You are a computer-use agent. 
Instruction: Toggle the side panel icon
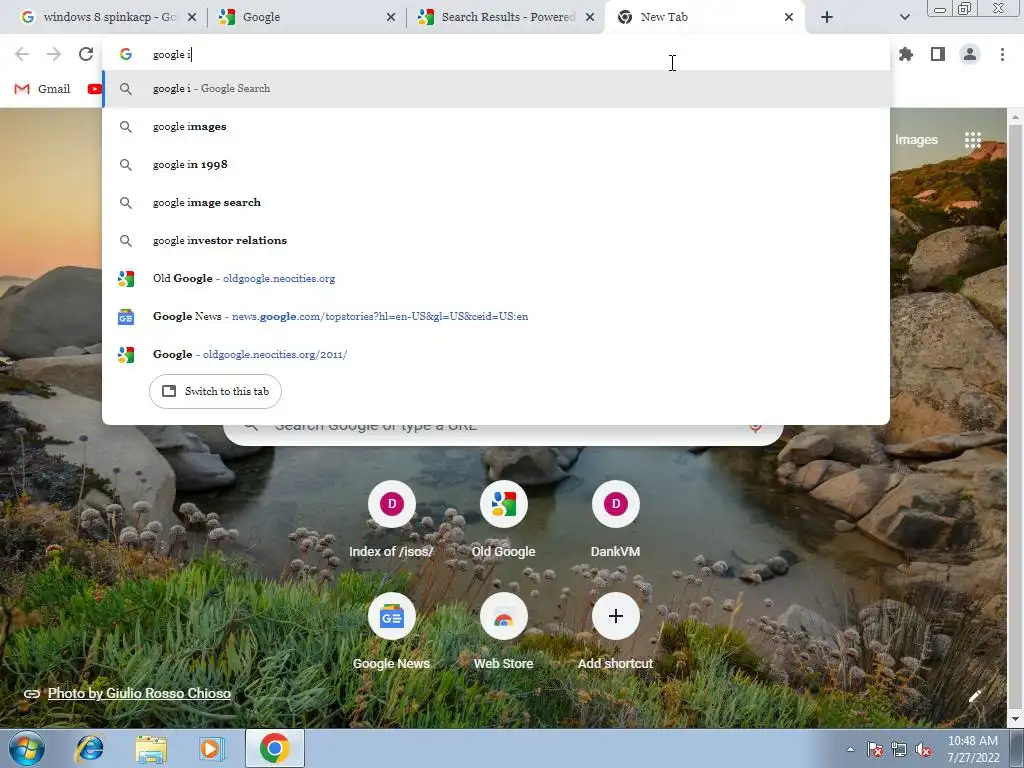point(938,54)
